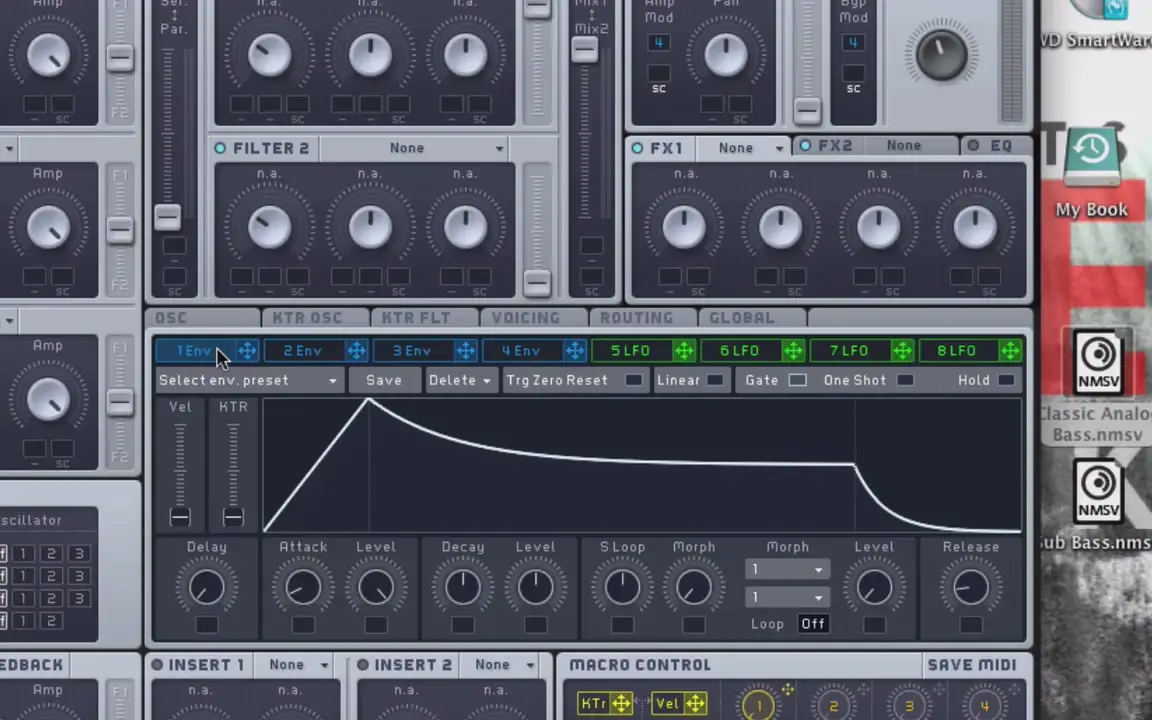Click the 1 Env modulation assign cross icon

[x=248, y=351]
